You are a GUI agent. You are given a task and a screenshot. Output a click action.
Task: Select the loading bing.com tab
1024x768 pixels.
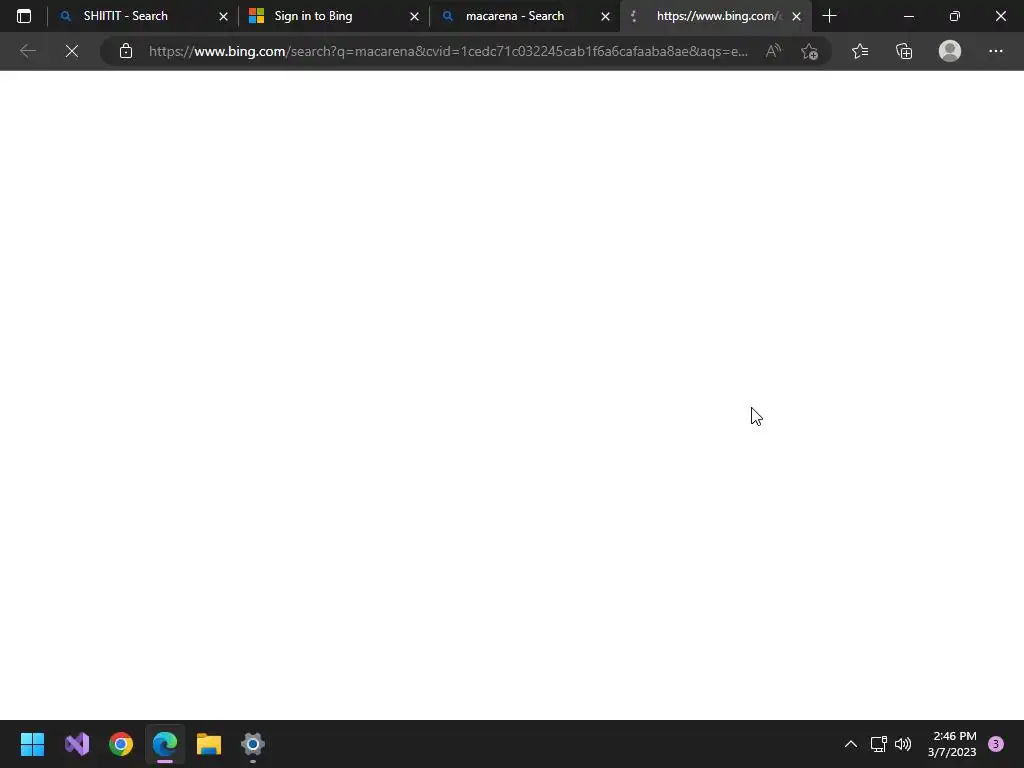716,16
